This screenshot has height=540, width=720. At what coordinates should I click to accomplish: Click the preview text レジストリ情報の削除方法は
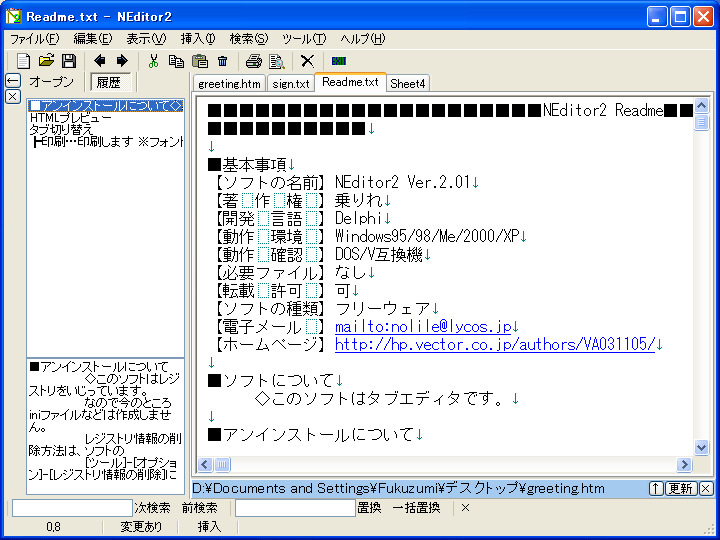(105, 445)
